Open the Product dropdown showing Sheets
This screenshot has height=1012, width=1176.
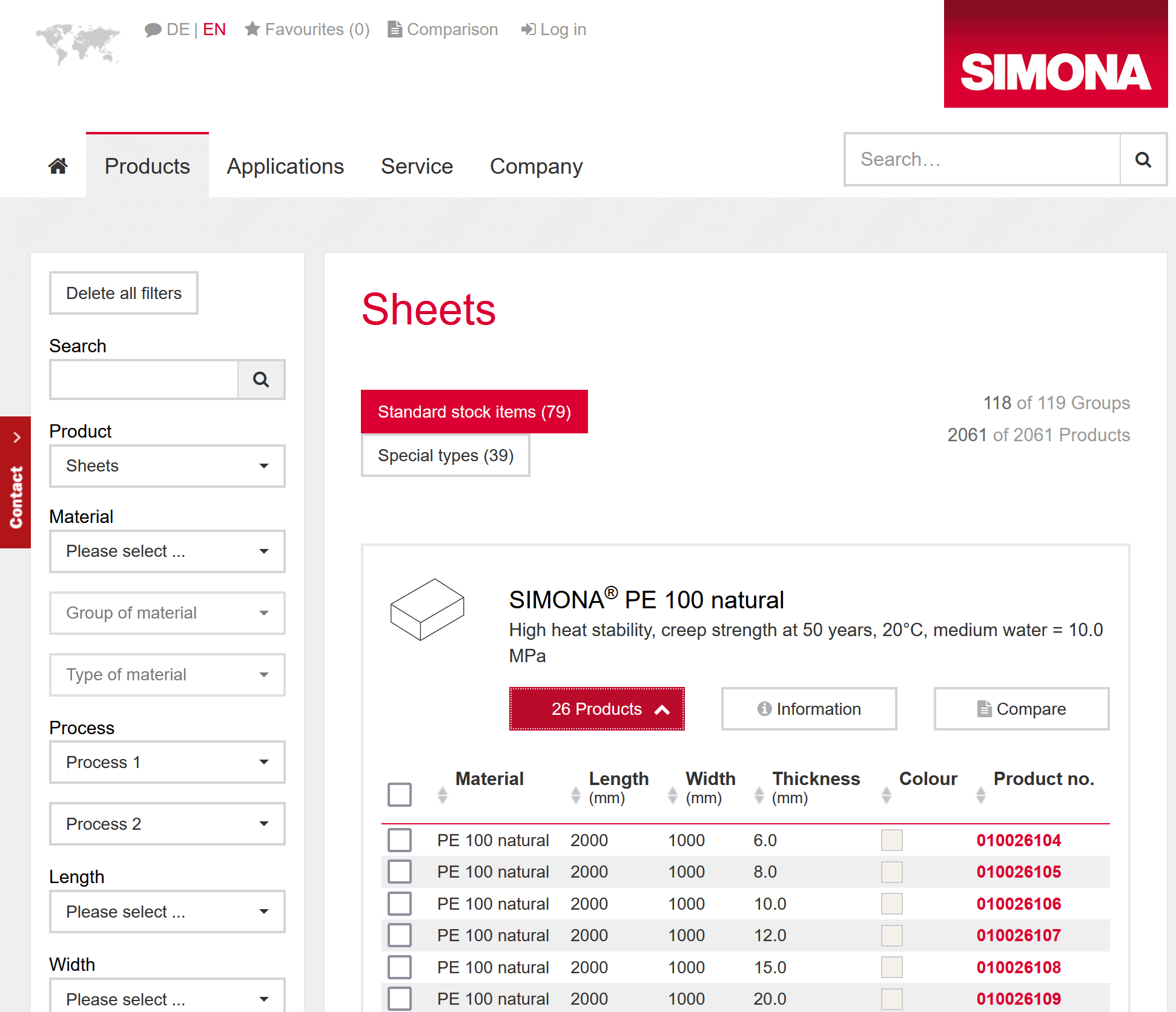click(x=167, y=466)
